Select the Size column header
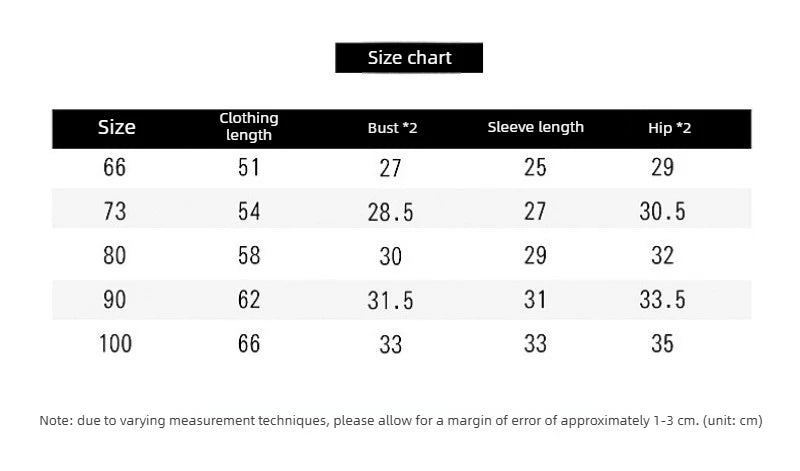 pyautogui.click(x=116, y=127)
